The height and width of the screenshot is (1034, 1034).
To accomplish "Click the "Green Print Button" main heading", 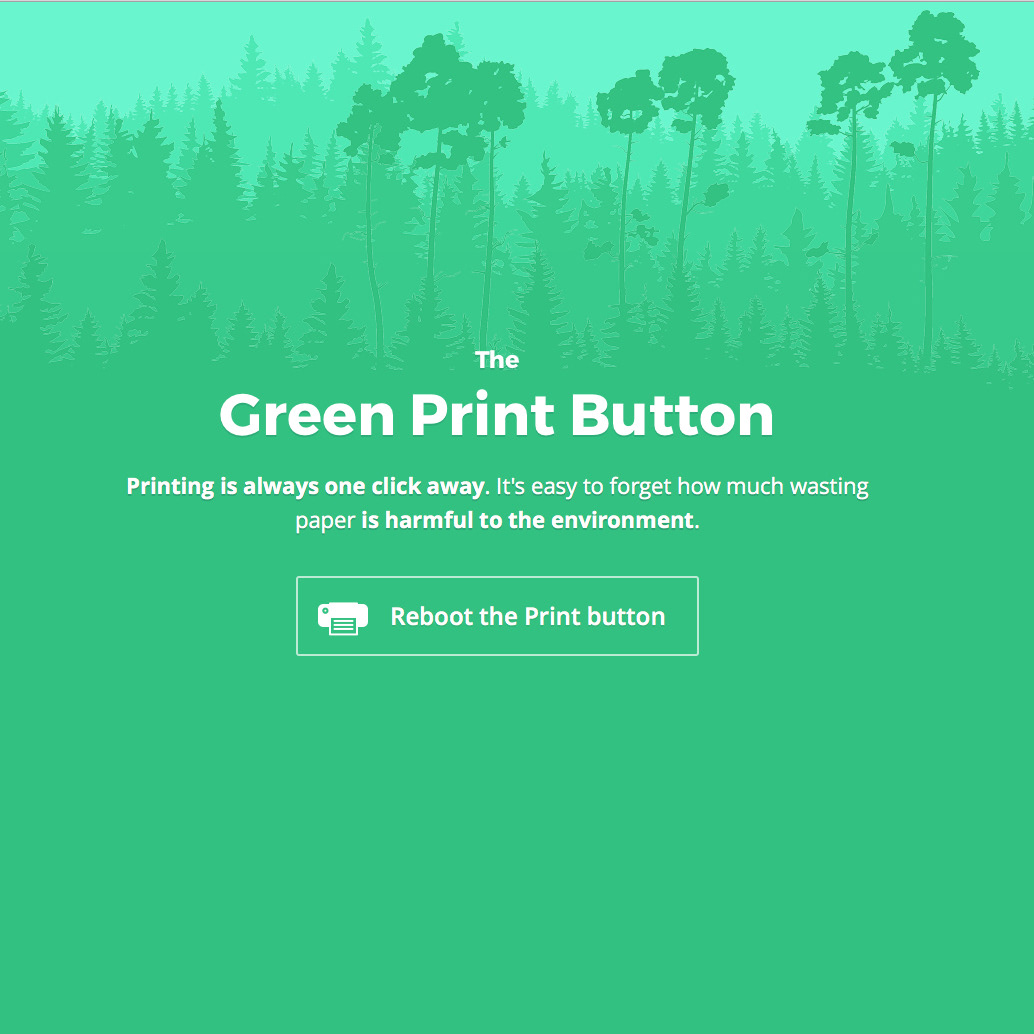I will click(x=497, y=415).
